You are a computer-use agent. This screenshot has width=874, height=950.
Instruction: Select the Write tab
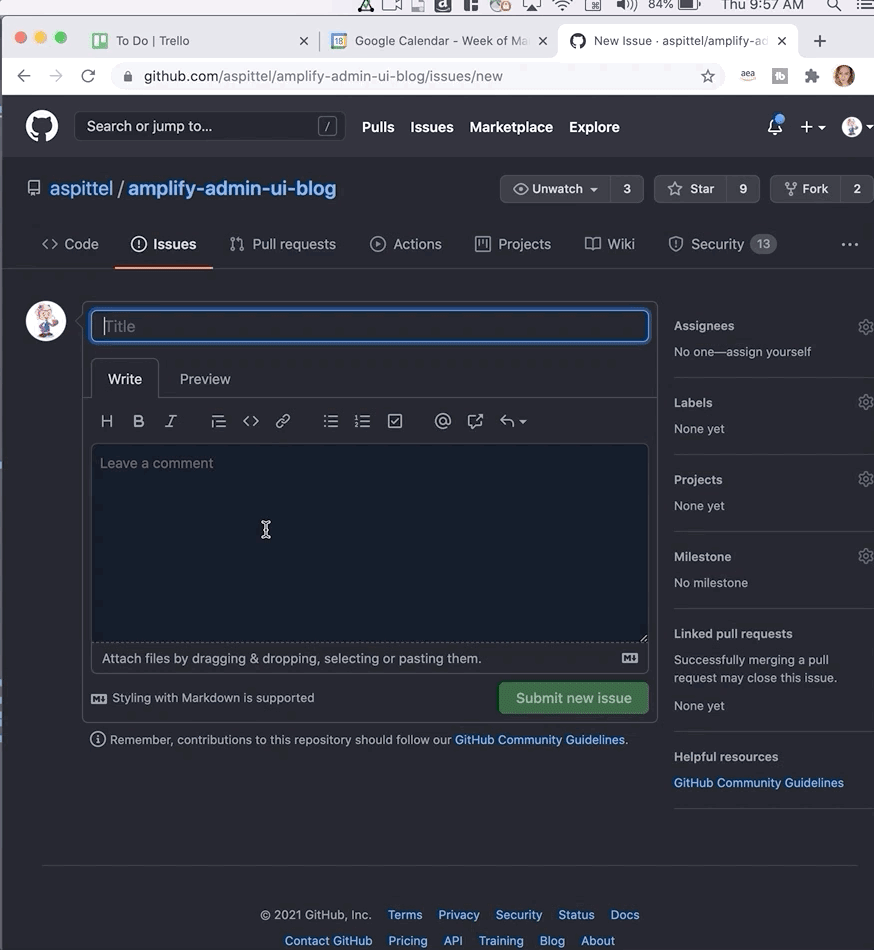pos(125,379)
